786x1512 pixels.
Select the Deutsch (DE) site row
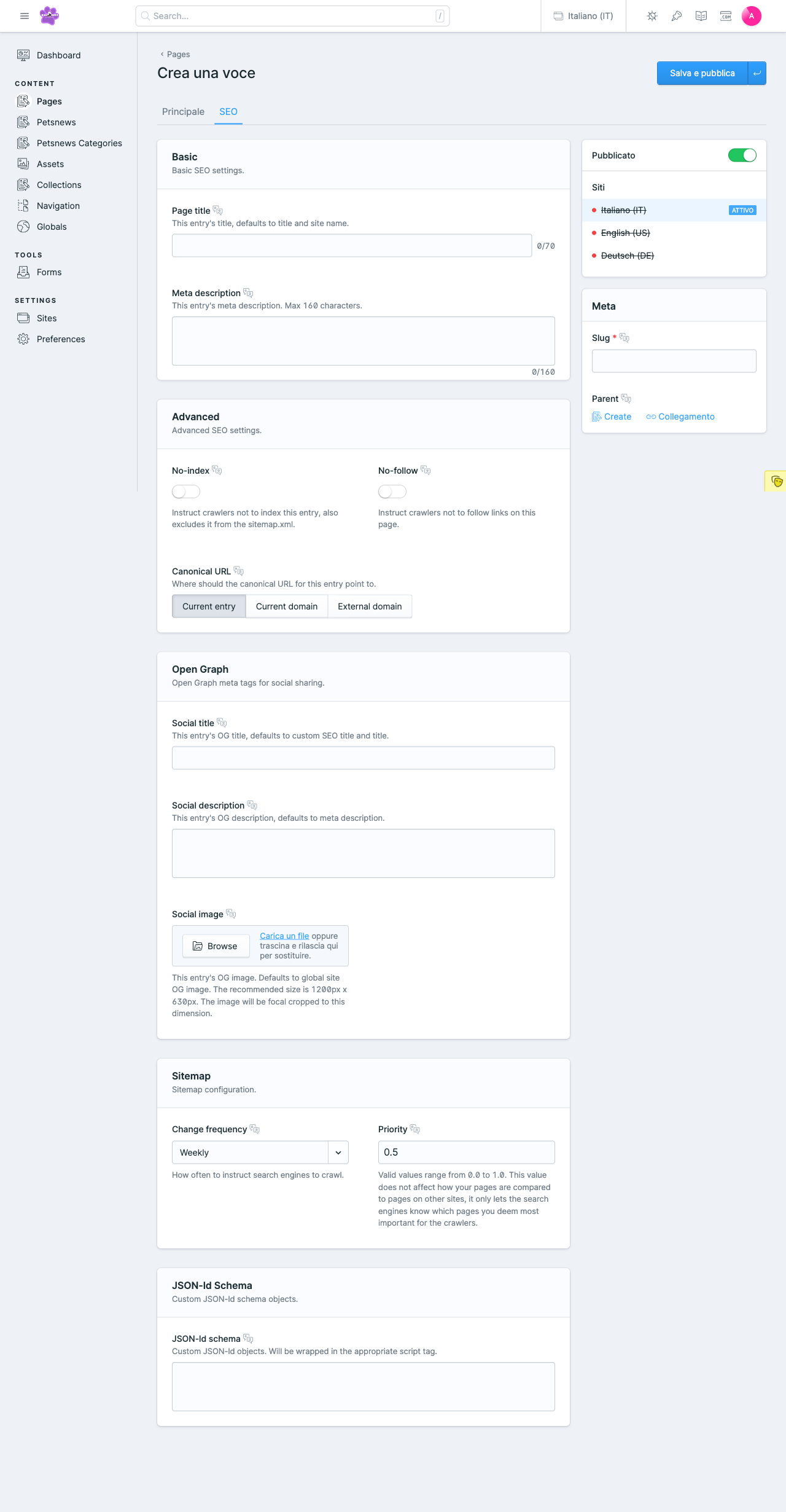coord(674,256)
